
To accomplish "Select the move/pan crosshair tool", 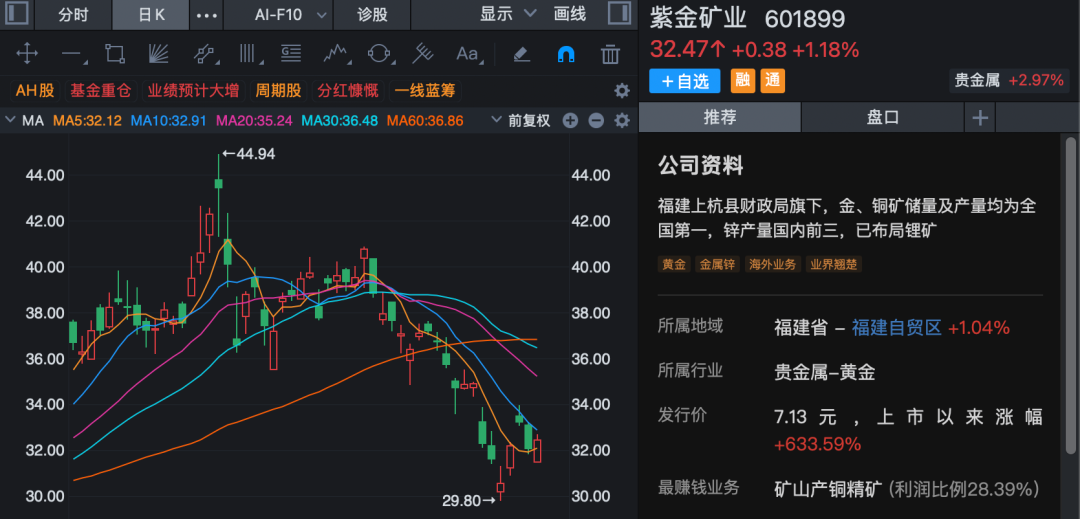I will tap(27, 54).
